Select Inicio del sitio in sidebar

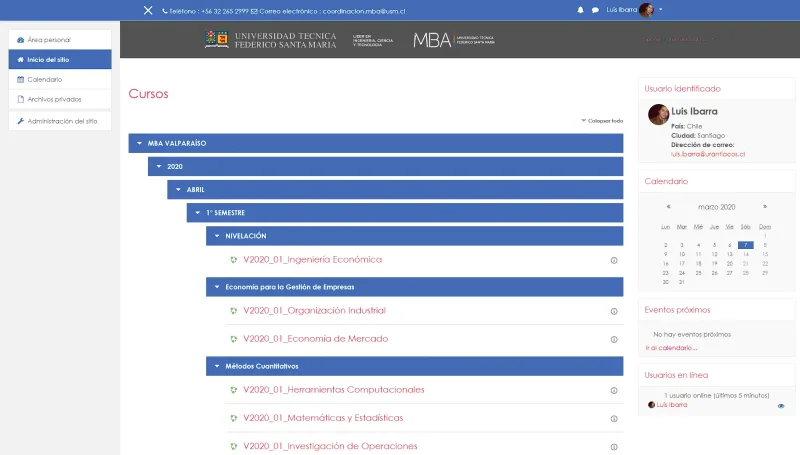[60, 59]
